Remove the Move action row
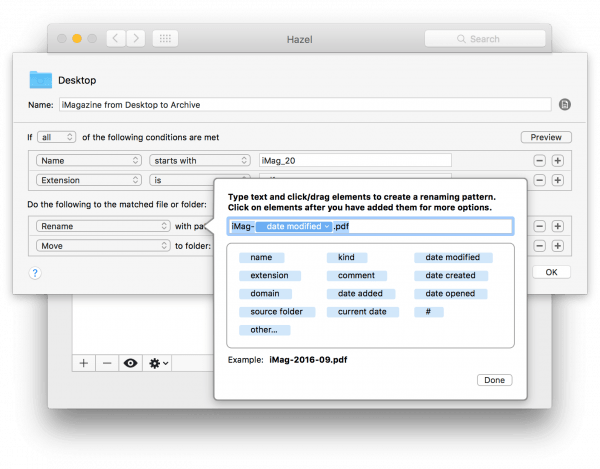Screen dimensions: 600x469 coord(540,246)
